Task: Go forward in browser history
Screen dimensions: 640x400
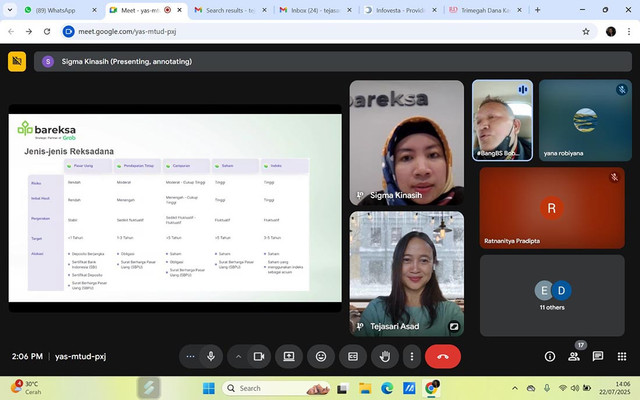Action: tap(29, 31)
